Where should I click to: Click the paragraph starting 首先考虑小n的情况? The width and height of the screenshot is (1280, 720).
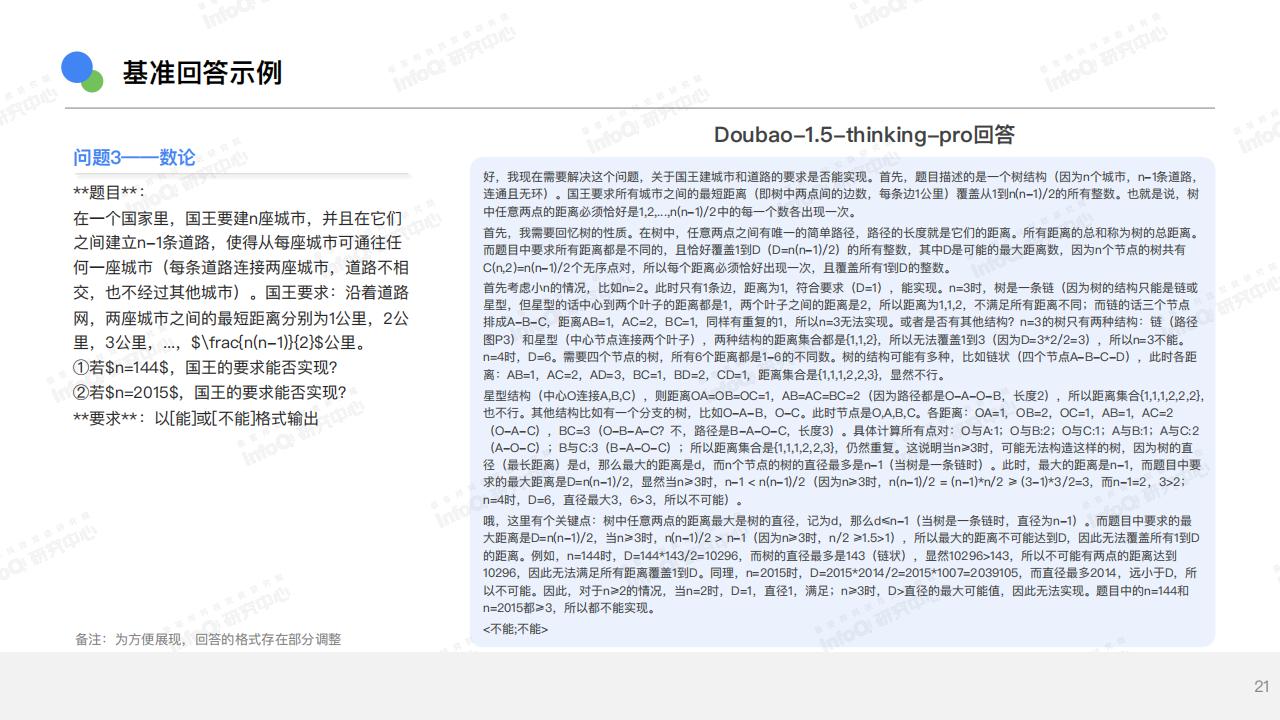[841, 332]
